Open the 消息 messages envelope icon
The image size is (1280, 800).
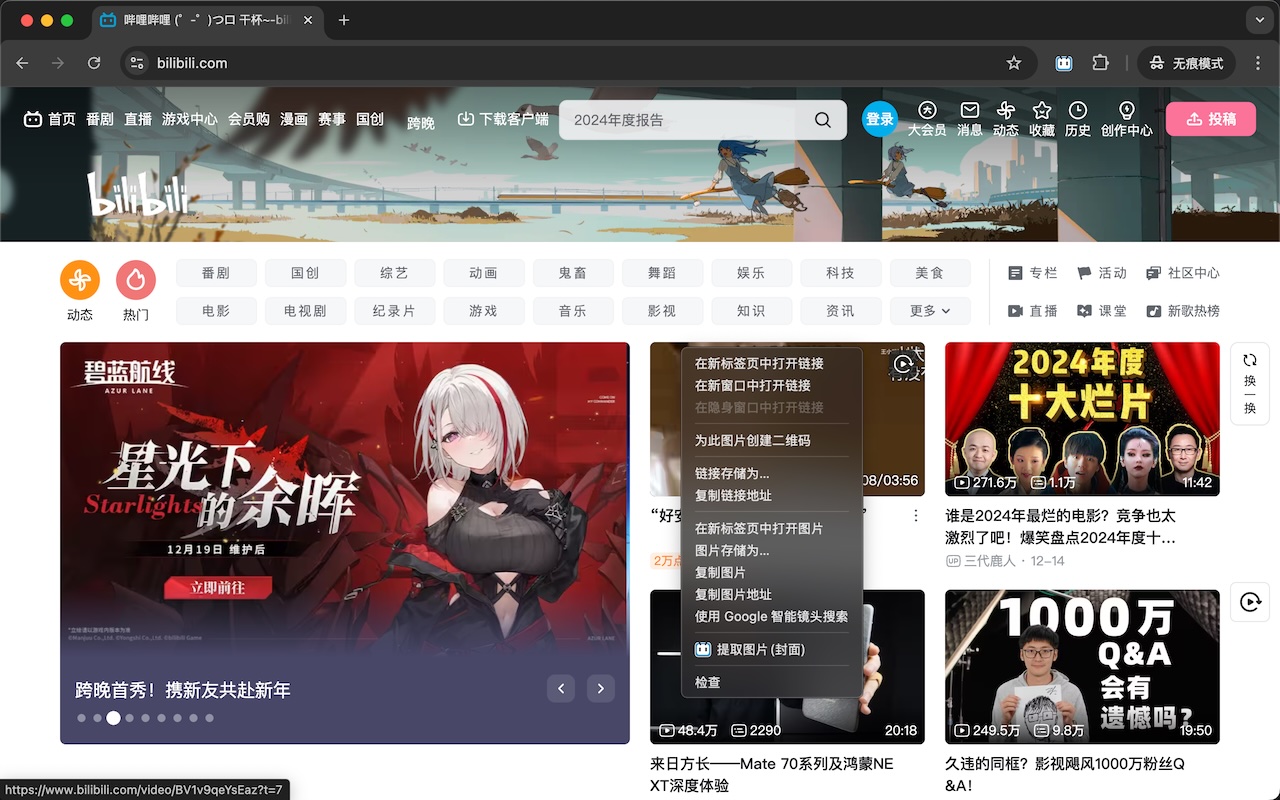click(x=968, y=111)
